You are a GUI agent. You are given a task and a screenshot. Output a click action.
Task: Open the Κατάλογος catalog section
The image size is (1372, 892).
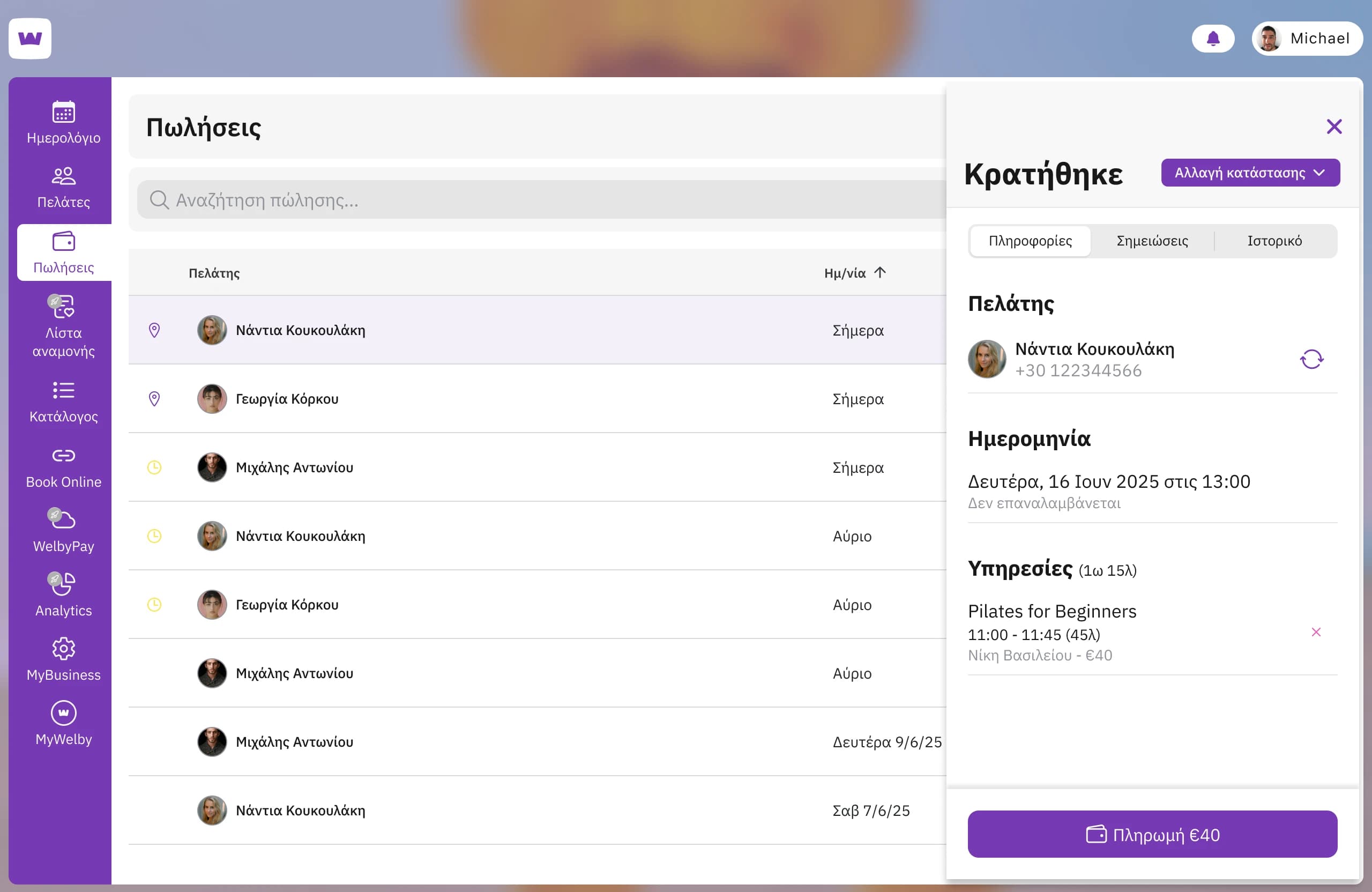coord(63,402)
